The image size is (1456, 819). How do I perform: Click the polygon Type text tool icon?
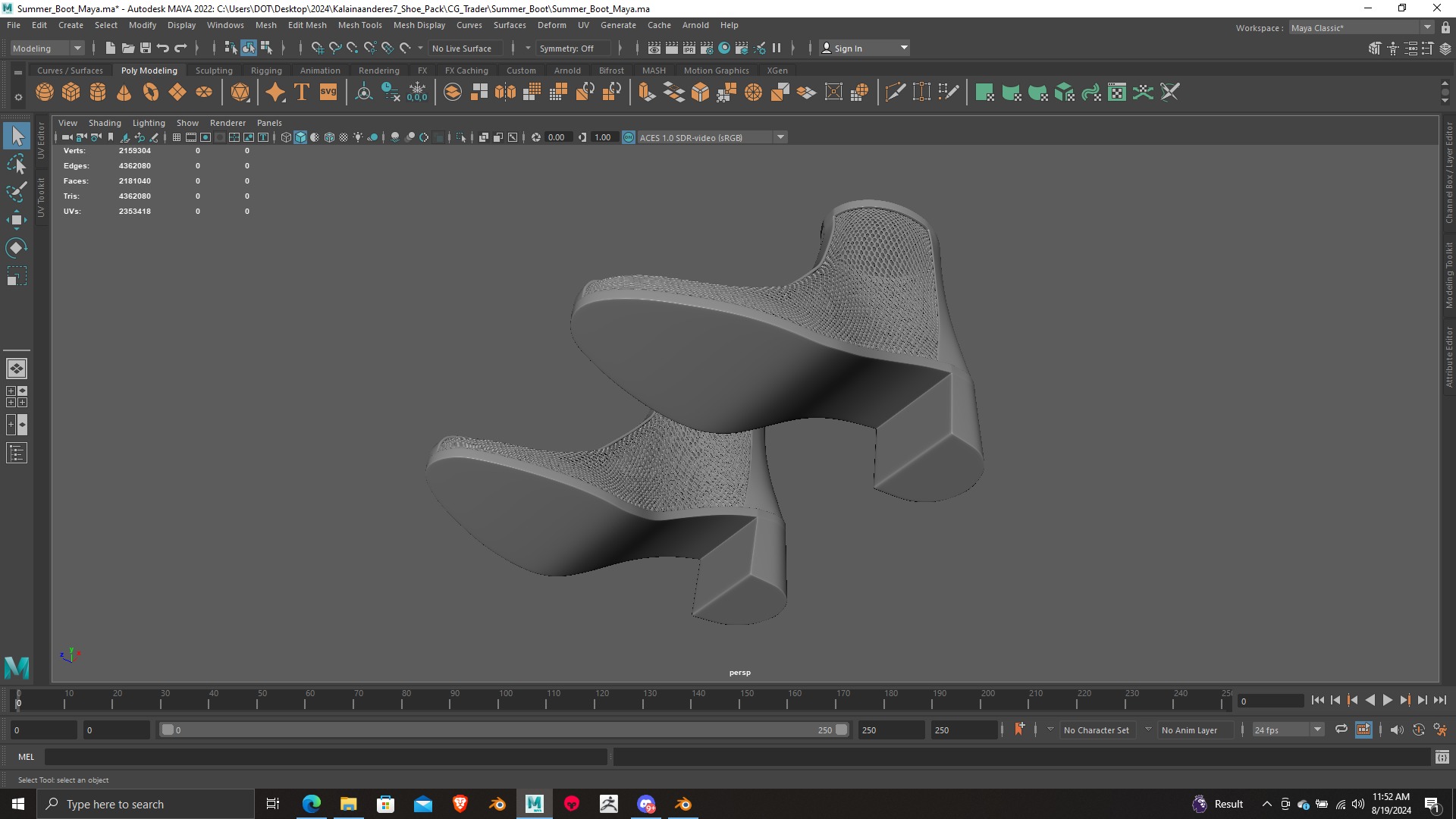click(x=302, y=93)
